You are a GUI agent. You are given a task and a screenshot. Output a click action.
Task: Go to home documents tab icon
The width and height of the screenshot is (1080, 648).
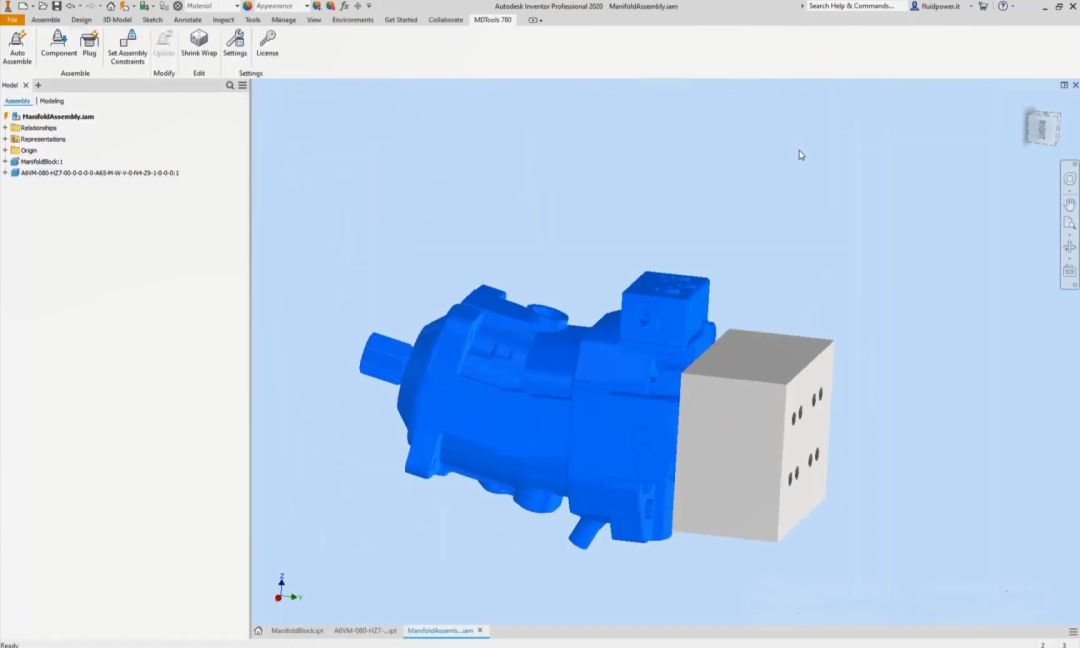(x=258, y=630)
